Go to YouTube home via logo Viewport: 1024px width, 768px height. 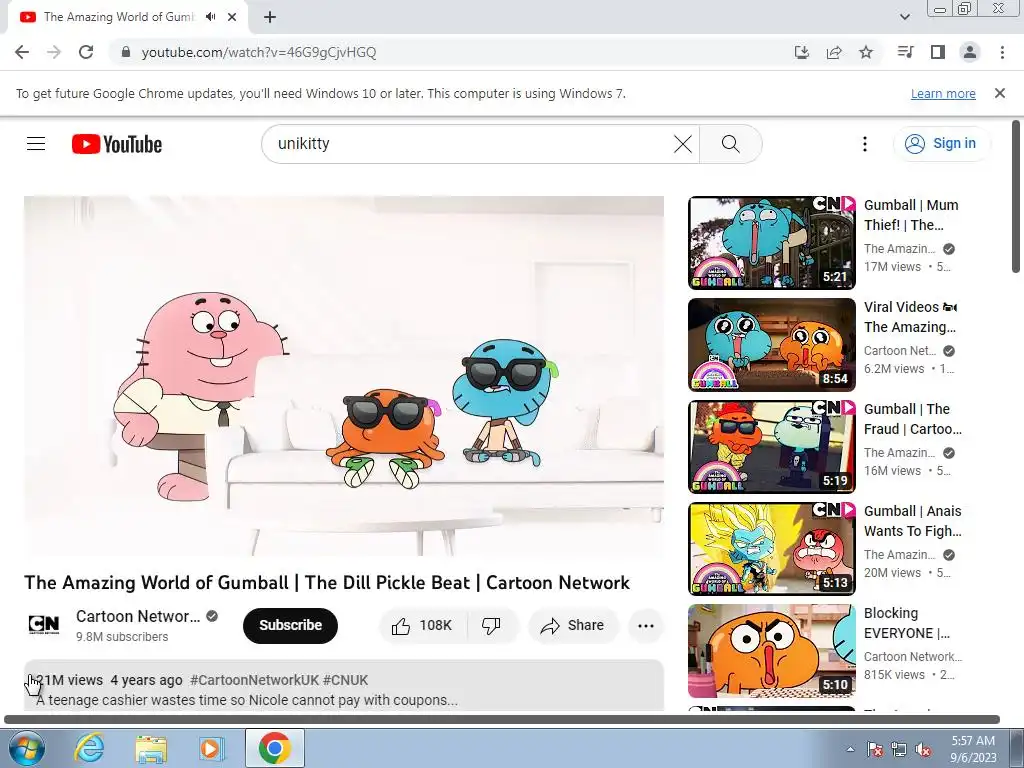tap(117, 144)
